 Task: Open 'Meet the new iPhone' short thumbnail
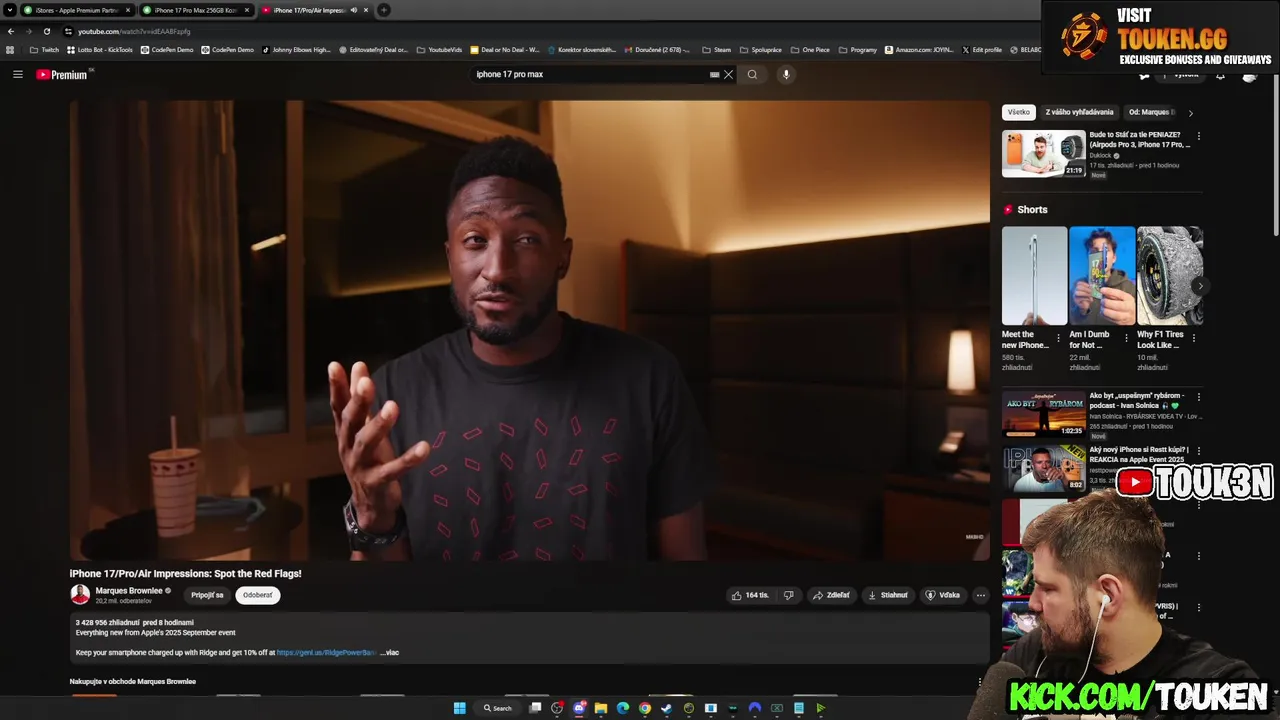1034,276
